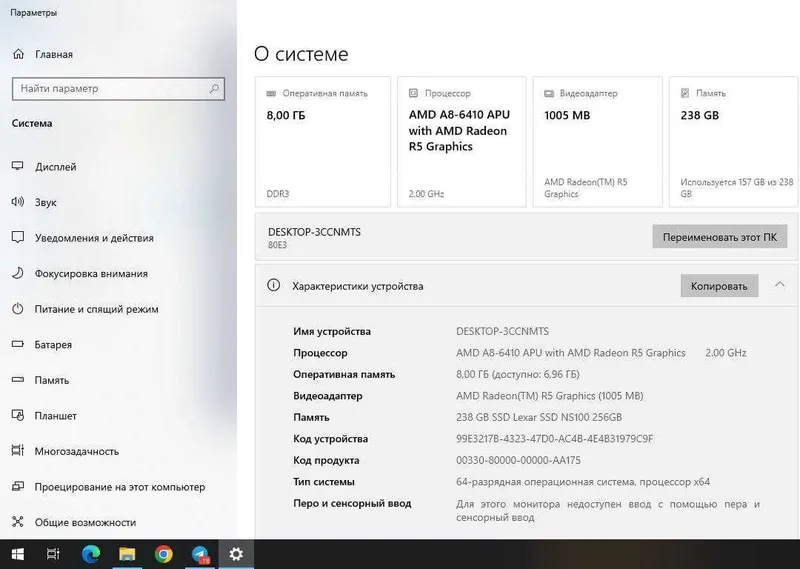
Task: Click the Звук speaker icon
Action: click(x=18, y=202)
